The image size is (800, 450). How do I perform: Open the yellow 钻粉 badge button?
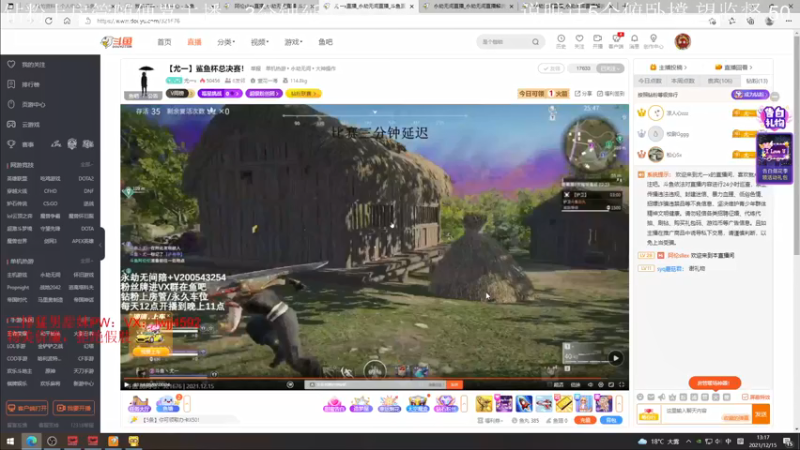(x=303, y=93)
